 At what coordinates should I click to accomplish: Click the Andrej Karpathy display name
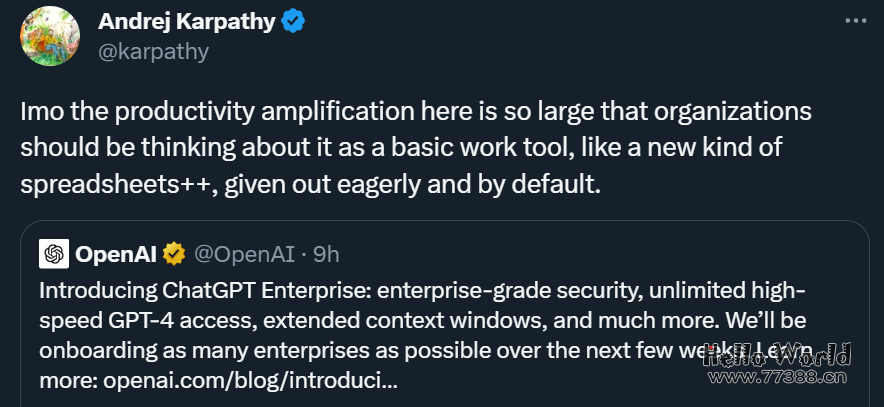coord(187,21)
